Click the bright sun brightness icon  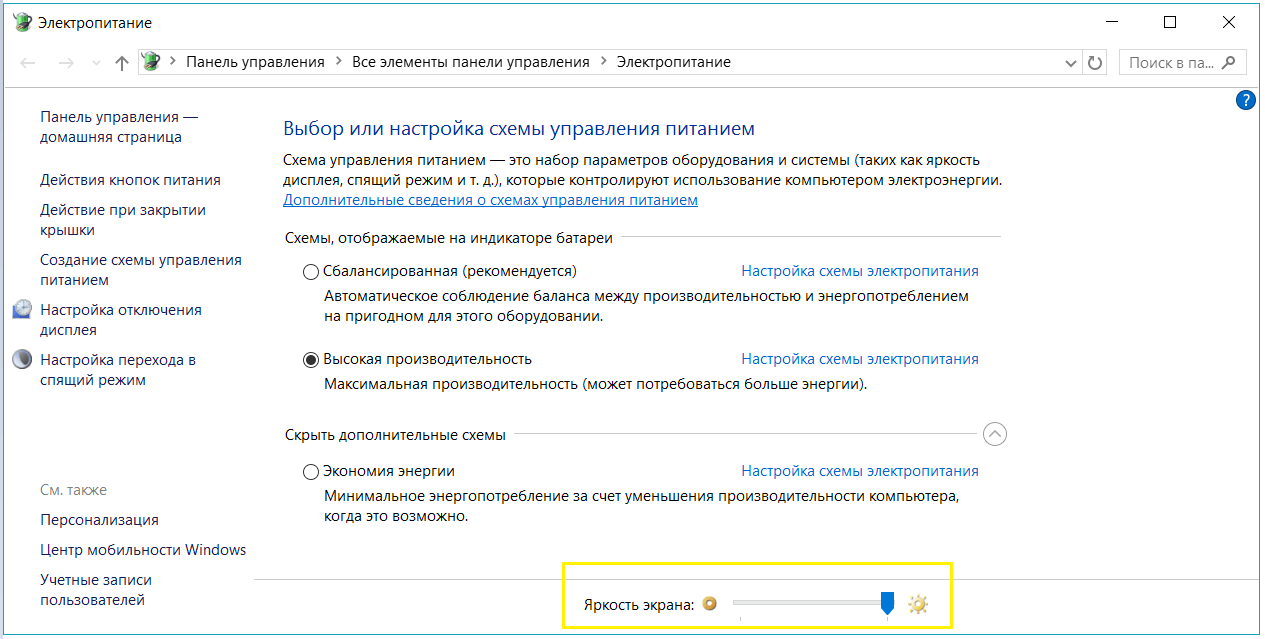click(x=918, y=604)
